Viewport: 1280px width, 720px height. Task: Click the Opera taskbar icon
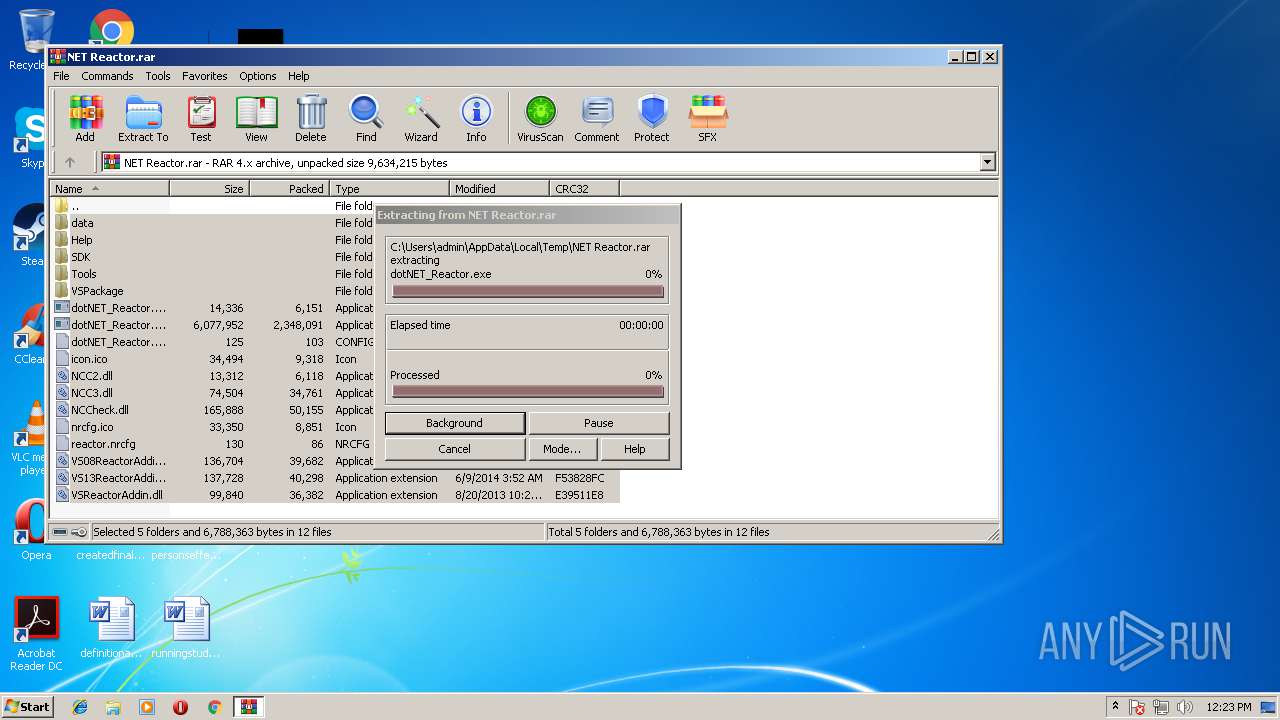180,707
